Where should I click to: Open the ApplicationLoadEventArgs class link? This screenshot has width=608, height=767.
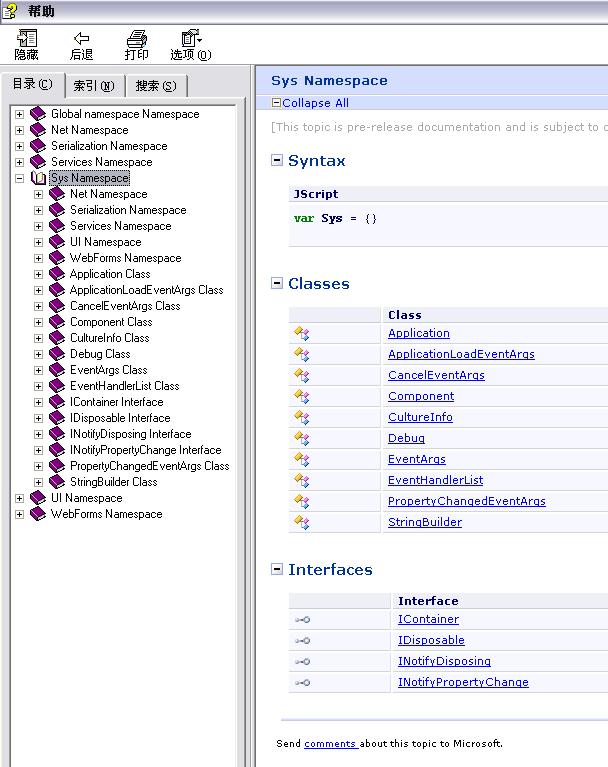click(461, 354)
